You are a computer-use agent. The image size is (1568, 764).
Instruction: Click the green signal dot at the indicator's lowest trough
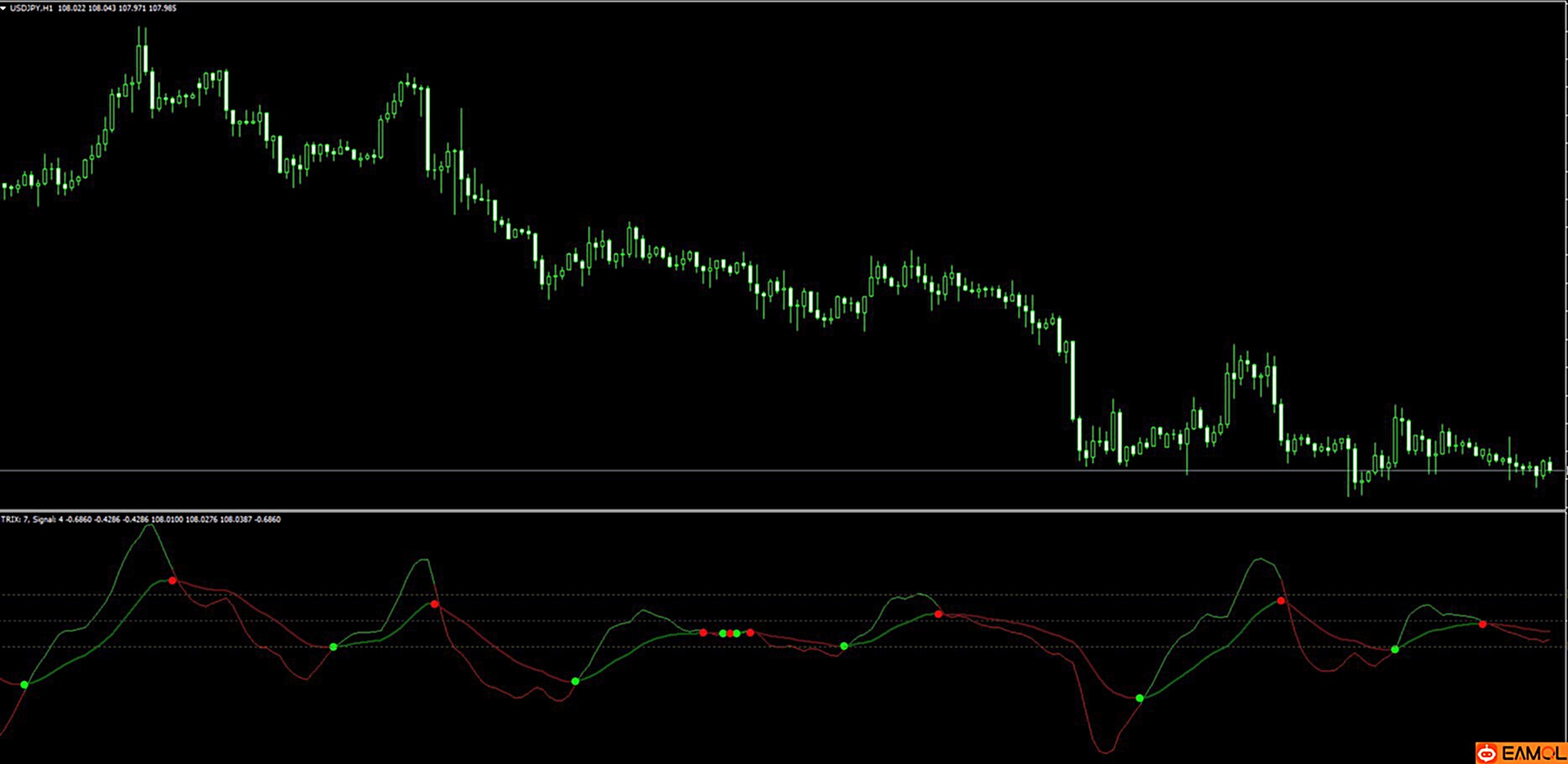coord(1140,699)
